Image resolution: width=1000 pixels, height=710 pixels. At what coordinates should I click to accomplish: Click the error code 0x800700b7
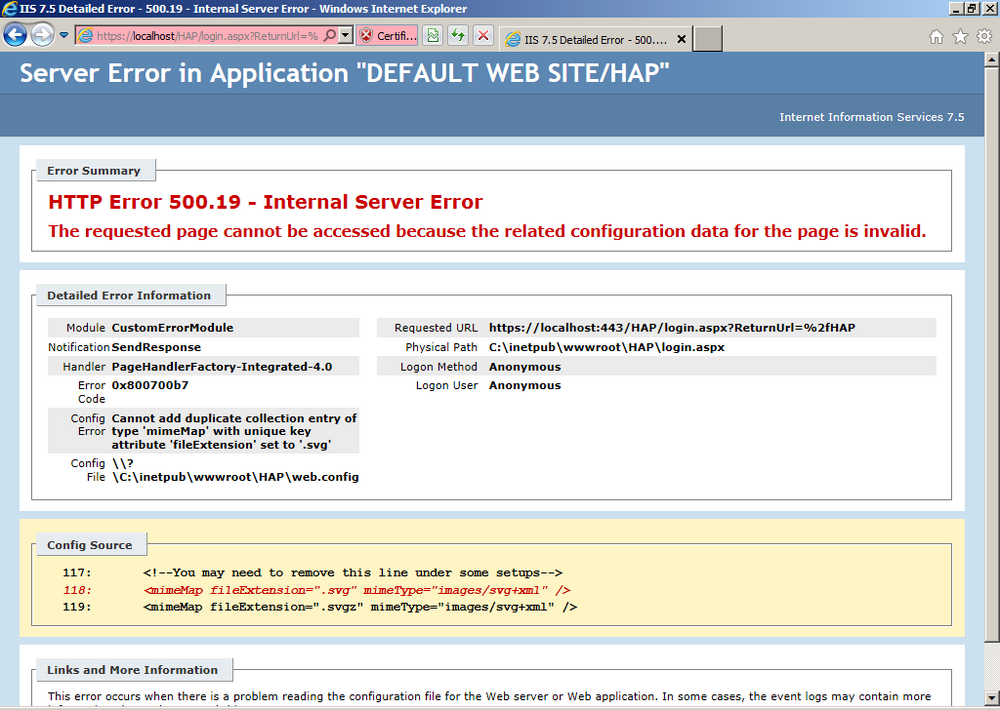150,385
